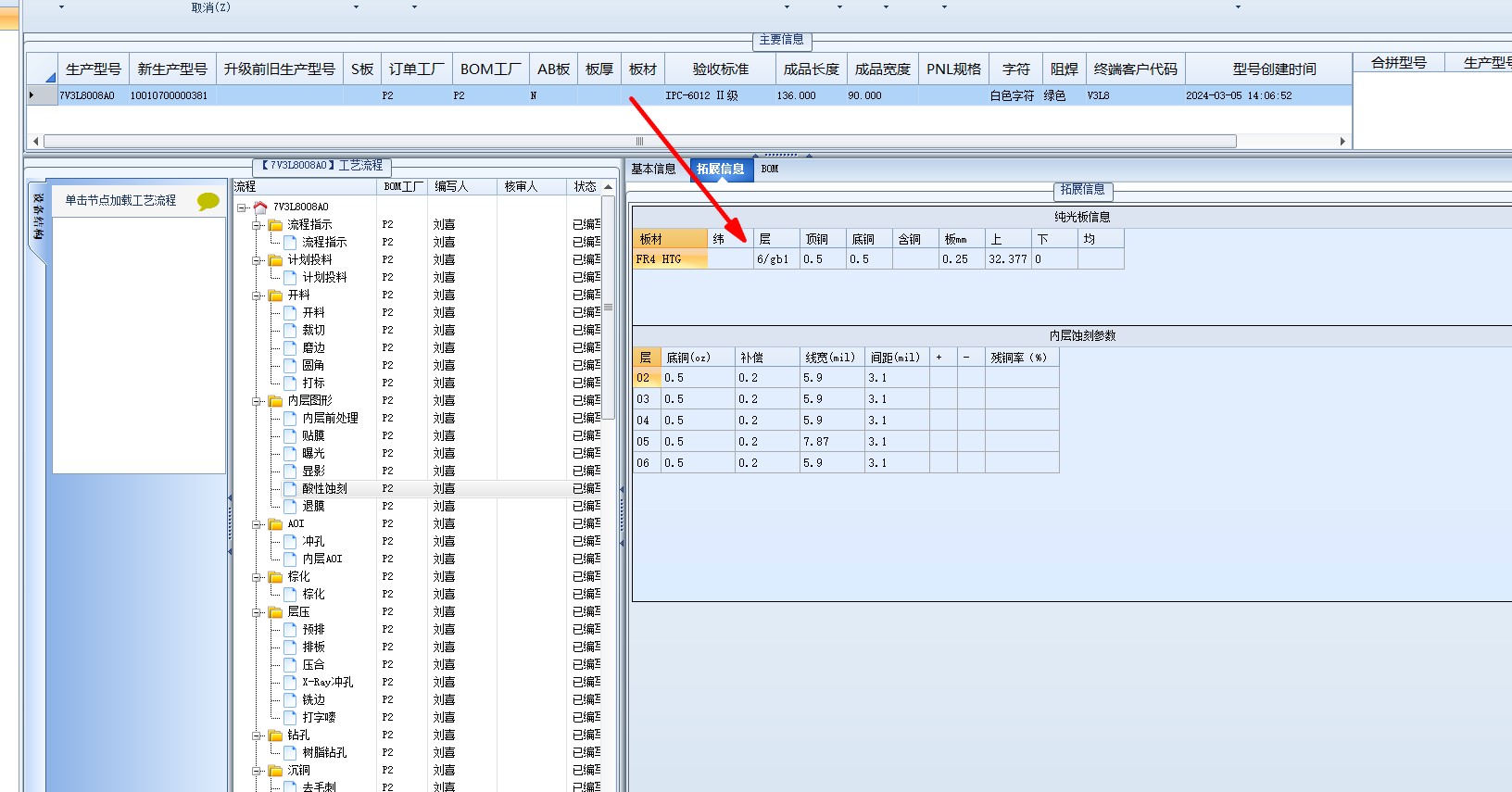
Task: Click document icon next to 圆角
Action: pos(290,365)
